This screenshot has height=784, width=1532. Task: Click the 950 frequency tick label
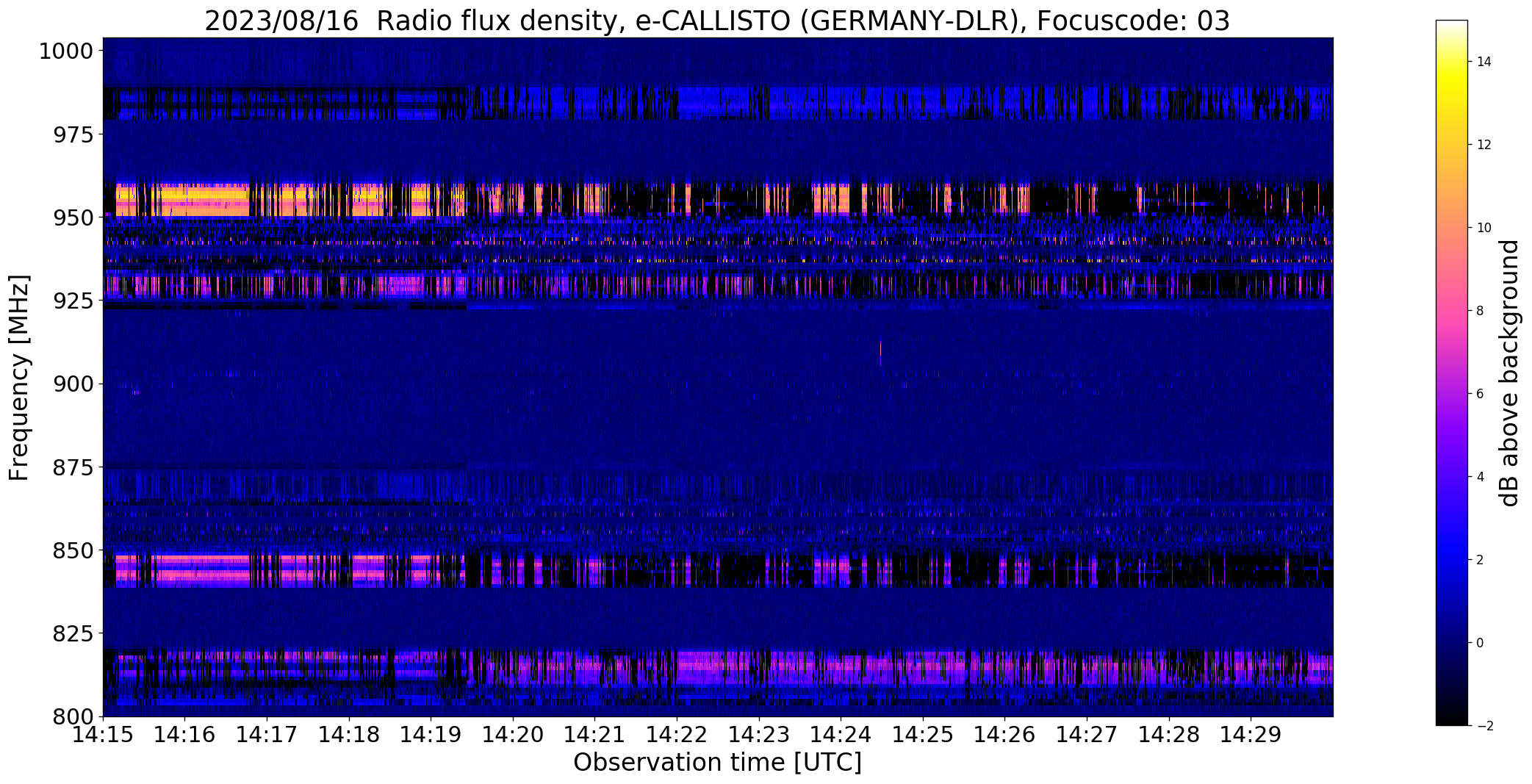click(73, 217)
